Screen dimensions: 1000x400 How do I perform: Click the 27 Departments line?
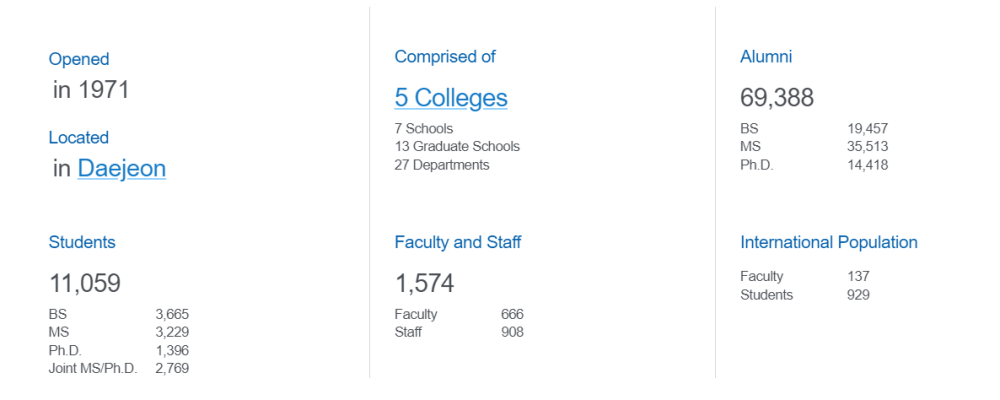442,165
